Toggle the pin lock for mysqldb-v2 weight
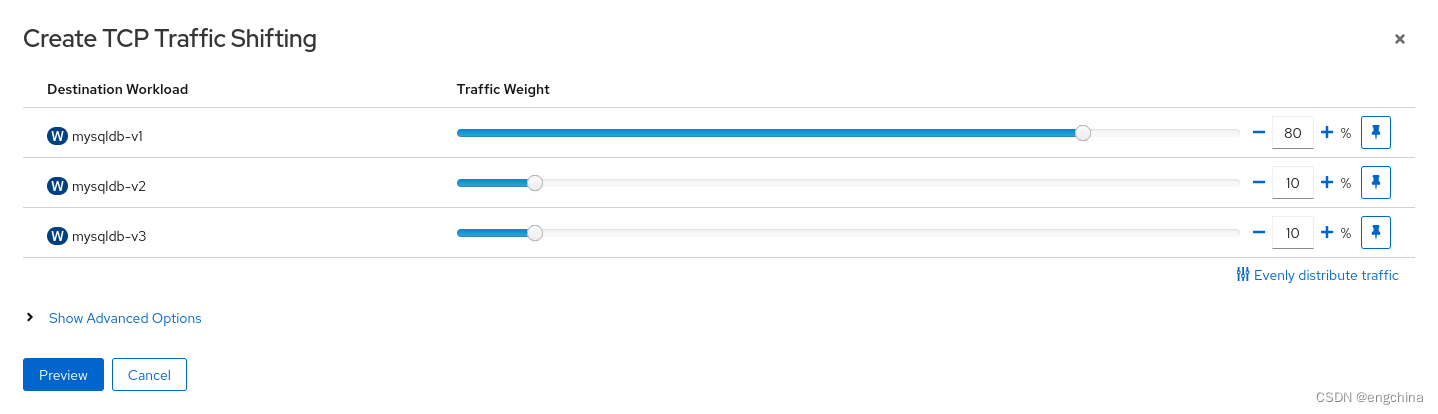This screenshot has width=1438, height=414. point(1376,182)
